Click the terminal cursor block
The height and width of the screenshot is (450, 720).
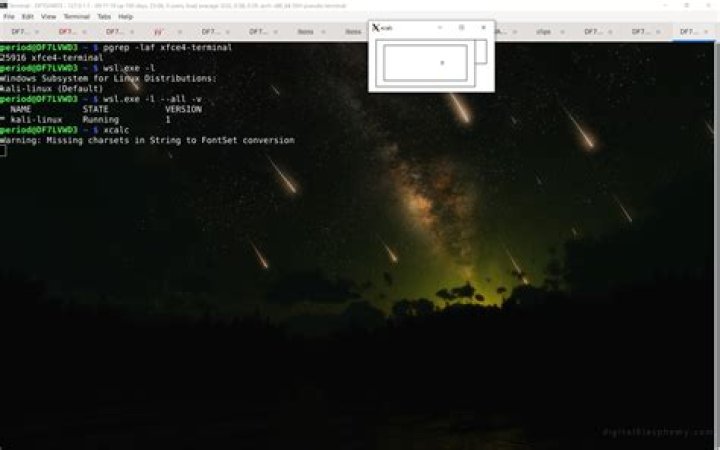click(3, 151)
